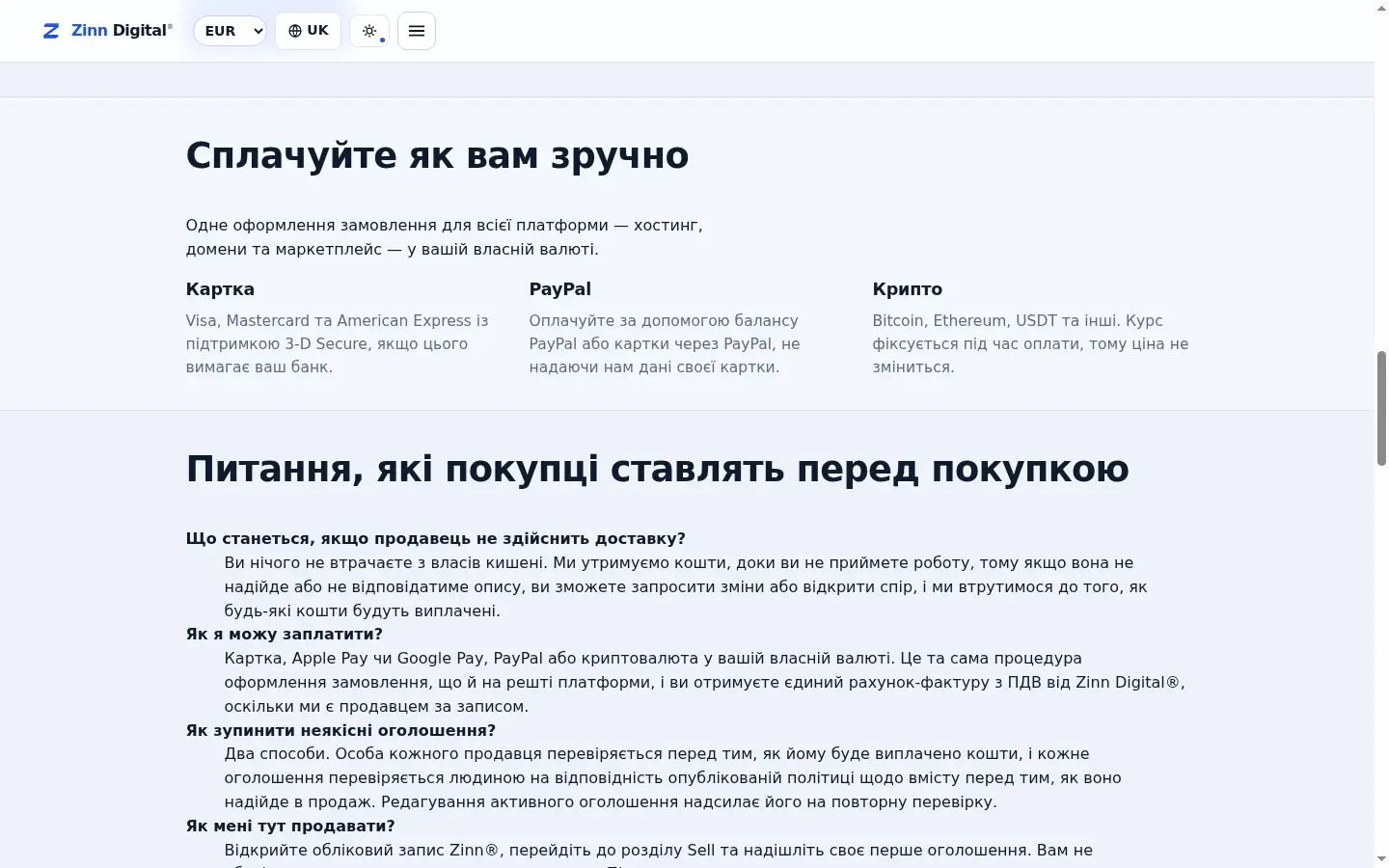Viewport: 1389px width, 868px height.
Task: Click the "Visa, Mastercard та American Express" description
Action: 340,344
